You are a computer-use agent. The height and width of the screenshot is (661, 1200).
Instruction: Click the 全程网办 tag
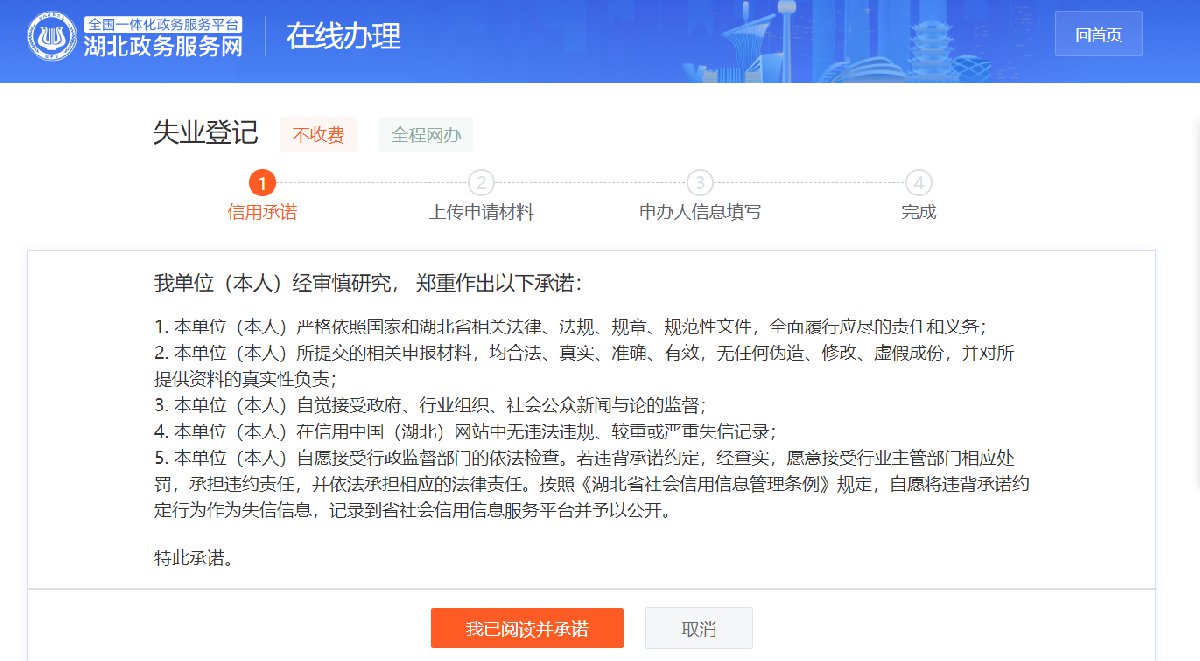[425, 134]
